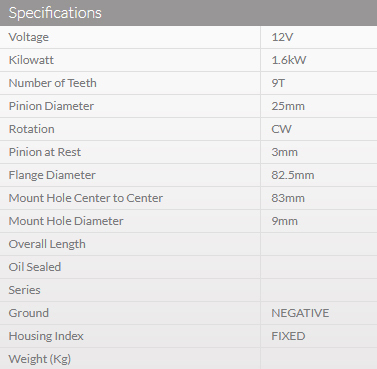Click the FIXED housing index value
The image size is (377, 369).
click(288, 336)
